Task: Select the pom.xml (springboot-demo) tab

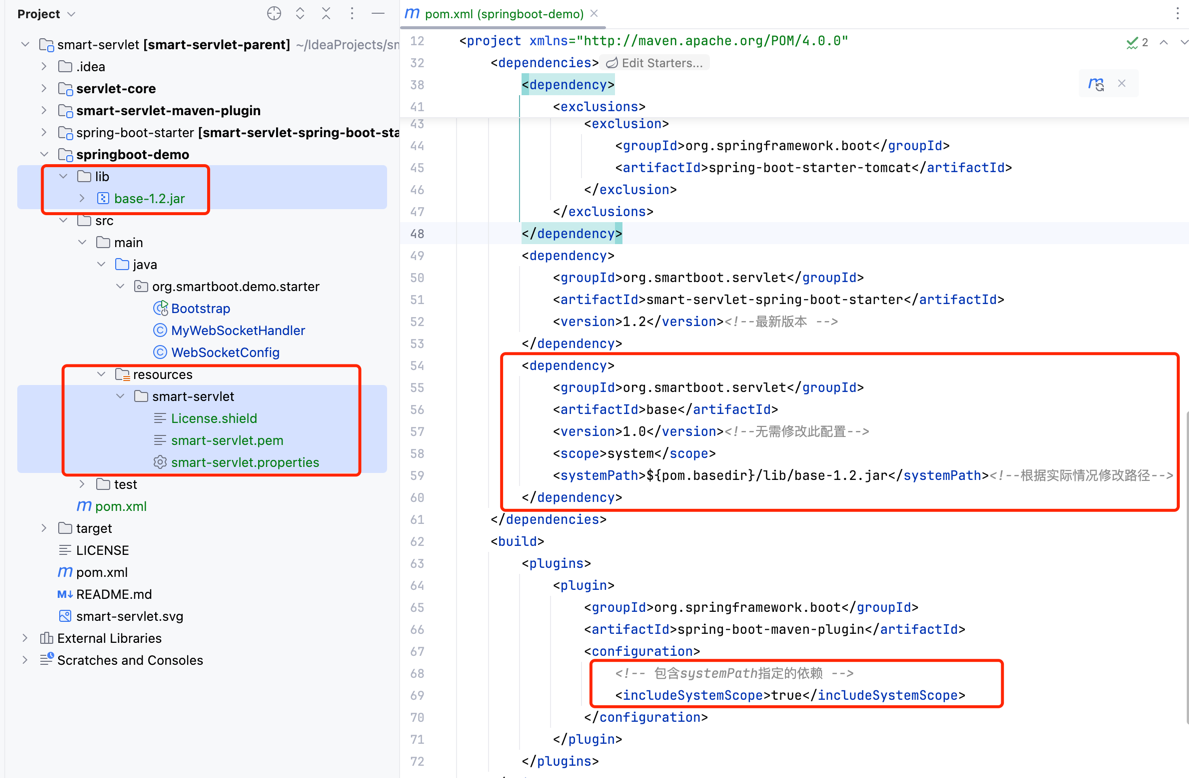Action: [504, 14]
